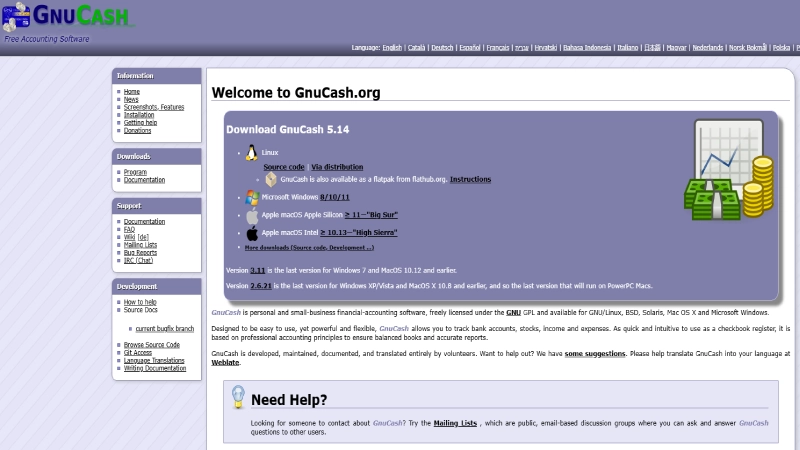The width and height of the screenshot is (800, 450).
Task: Open the Mailing Lists sidebar link
Action: pos(140,245)
